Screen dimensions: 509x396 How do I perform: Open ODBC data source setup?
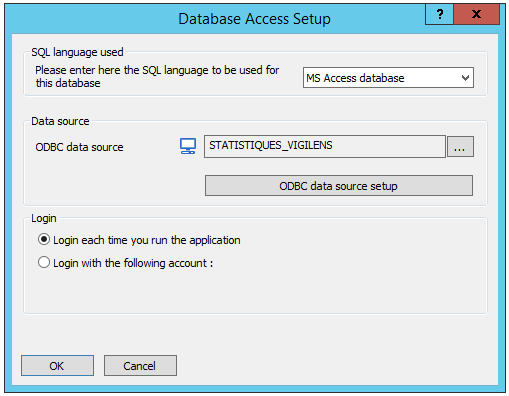coord(339,186)
